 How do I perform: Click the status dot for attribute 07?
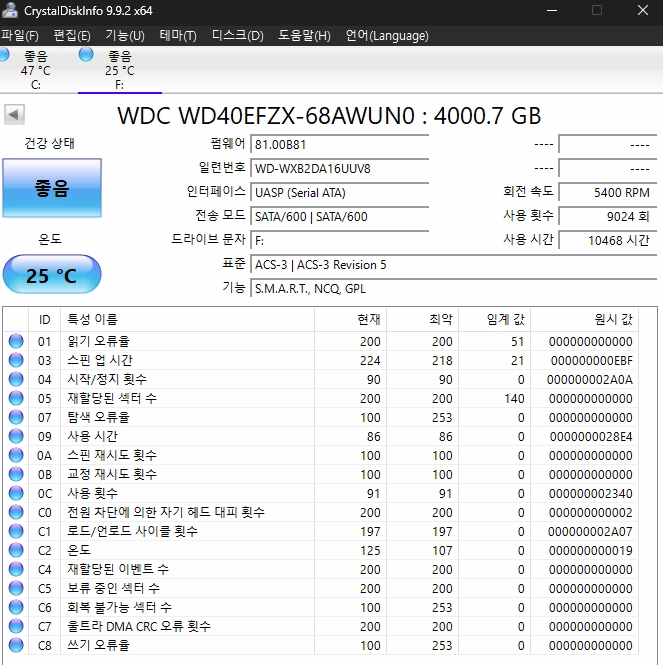pyautogui.click(x=16, y=417)
